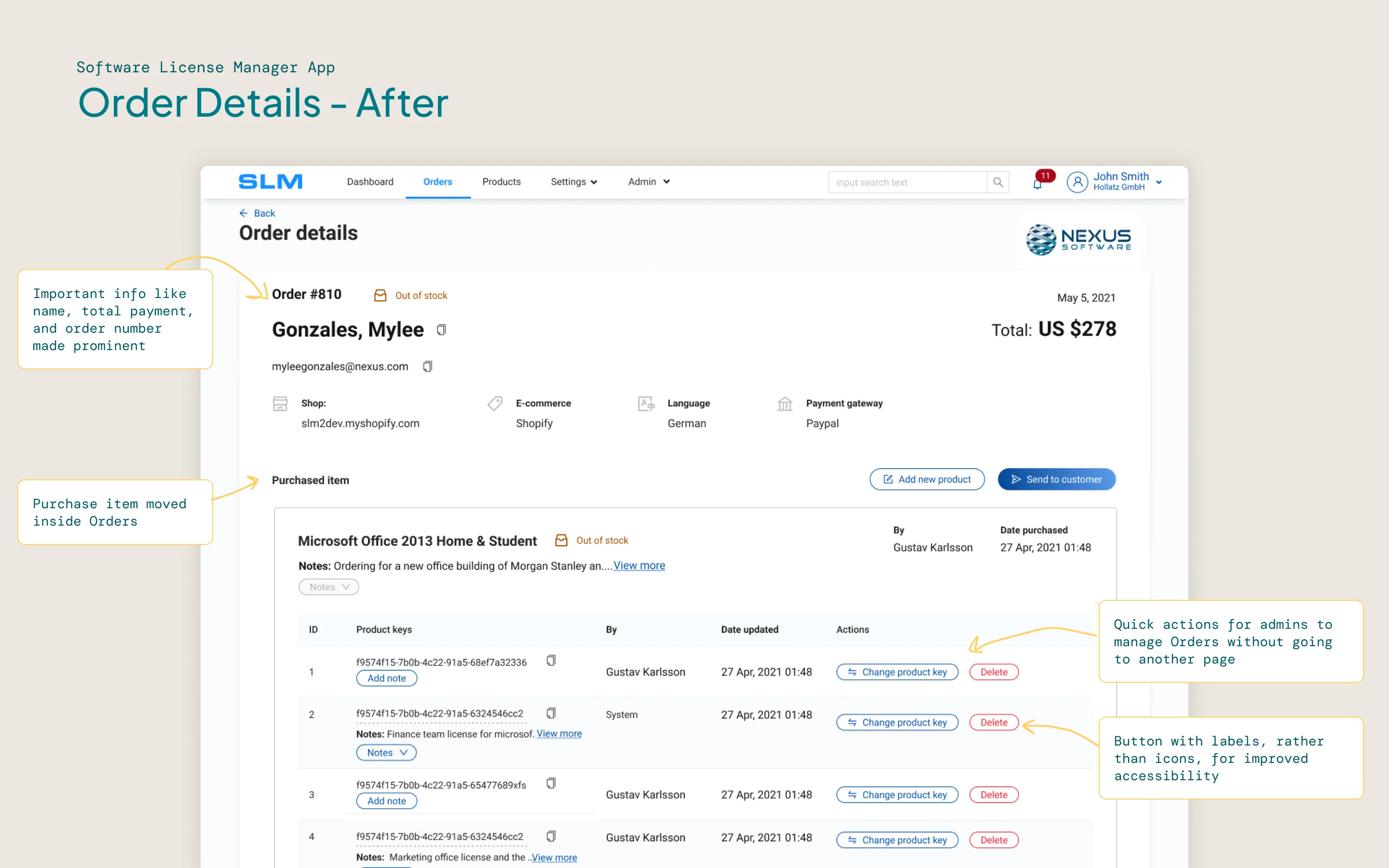Open the notifications bell
The height and width of the screenshot is (868, 1389).
[1037, 184]
